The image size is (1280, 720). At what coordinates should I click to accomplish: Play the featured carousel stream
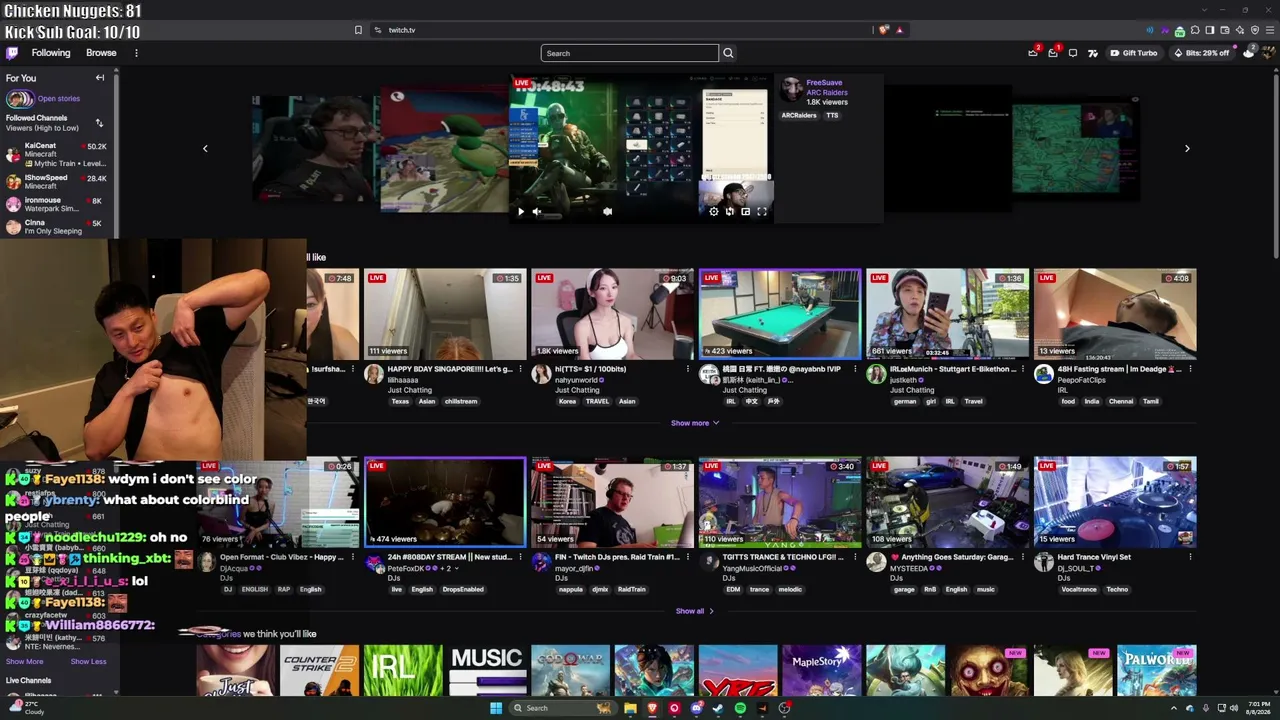[x=520, y=211]
